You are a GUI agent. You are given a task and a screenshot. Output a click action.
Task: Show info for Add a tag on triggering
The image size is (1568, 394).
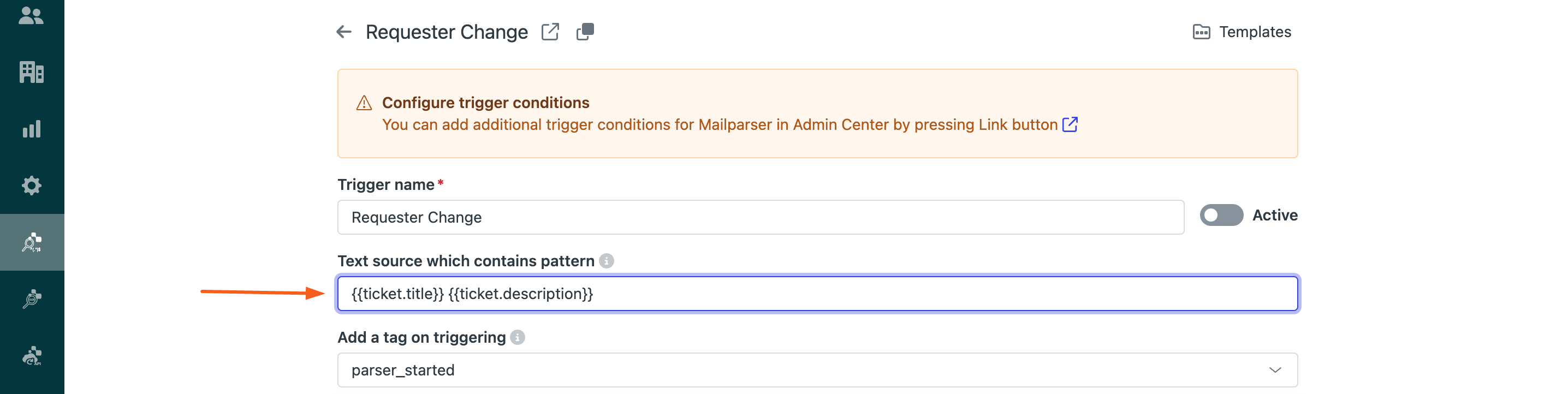pyautogui.click(x=518, y=337)
